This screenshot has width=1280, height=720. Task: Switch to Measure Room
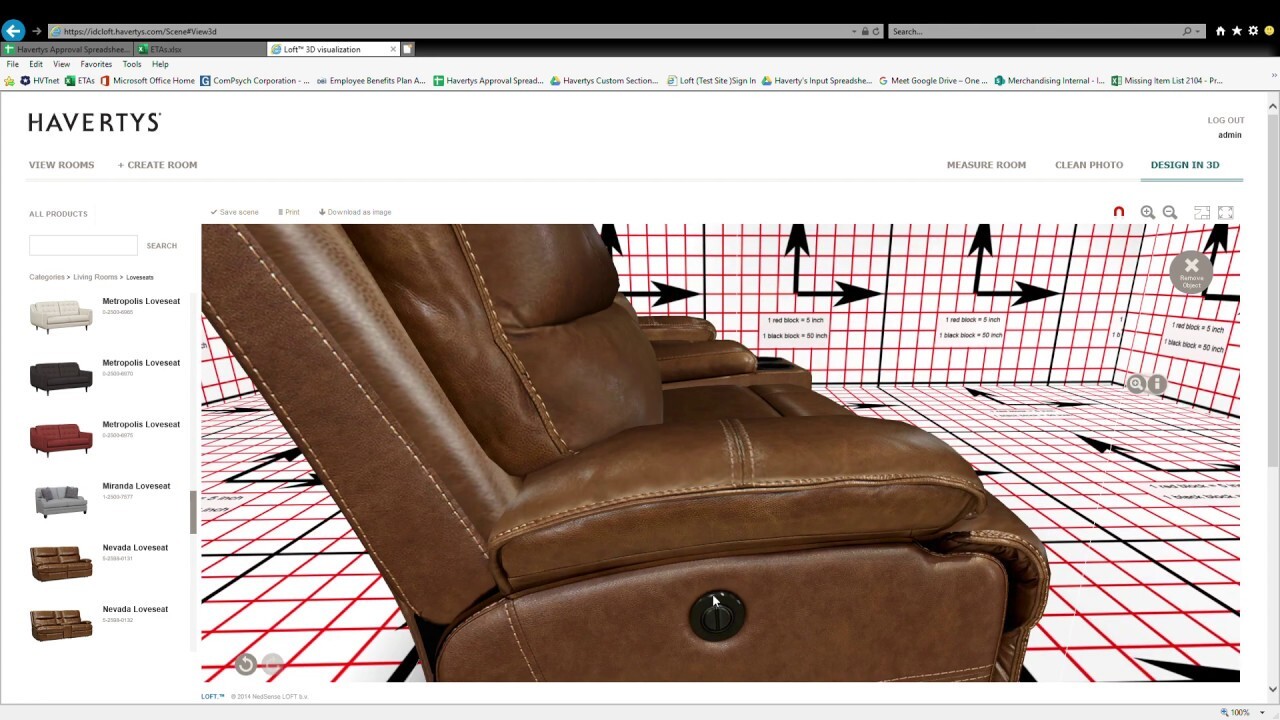(x=986, y=165)
